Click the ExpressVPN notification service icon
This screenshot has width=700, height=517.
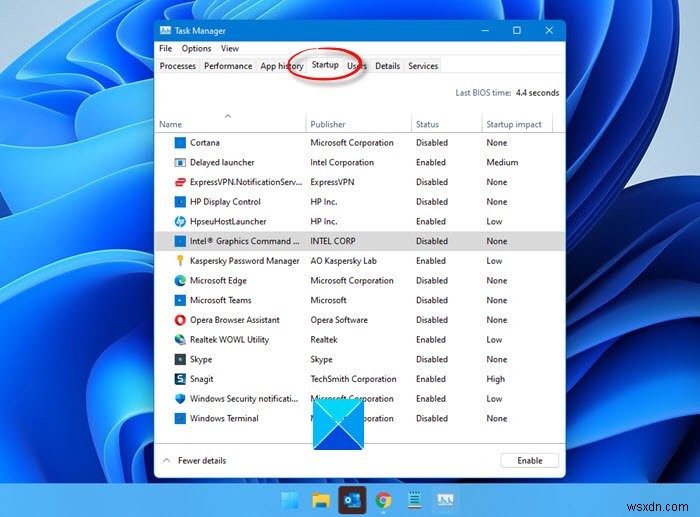(x=180, y=182)
